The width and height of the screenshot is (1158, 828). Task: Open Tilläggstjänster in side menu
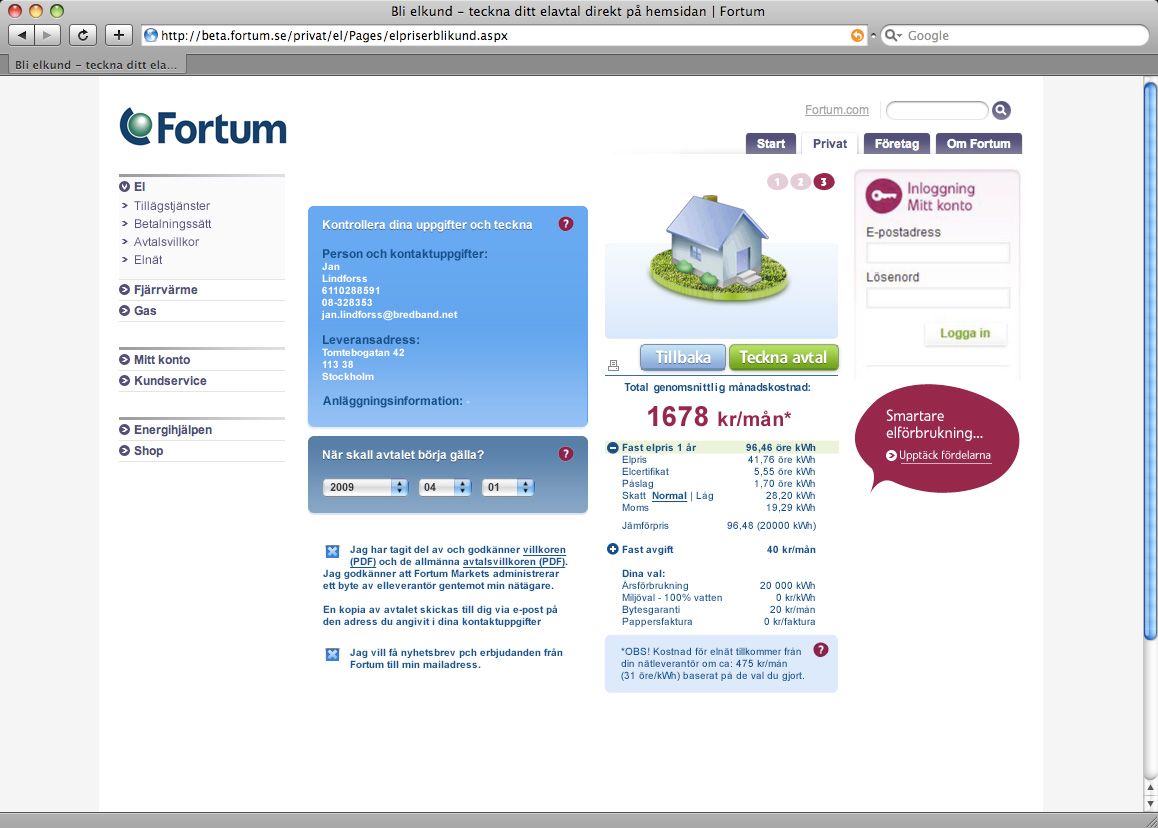171,206
